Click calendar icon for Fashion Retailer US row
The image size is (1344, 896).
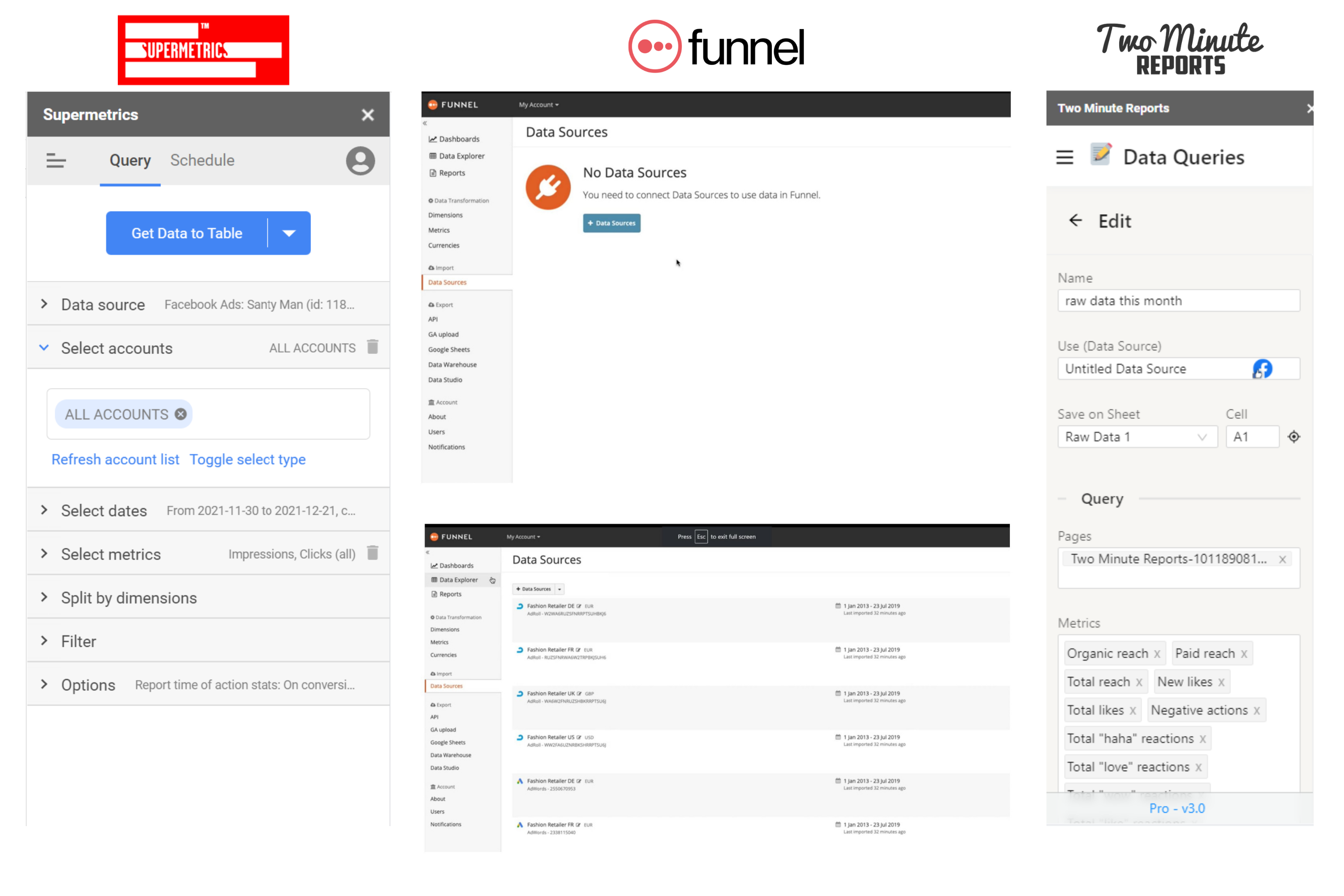click(838, 737)
